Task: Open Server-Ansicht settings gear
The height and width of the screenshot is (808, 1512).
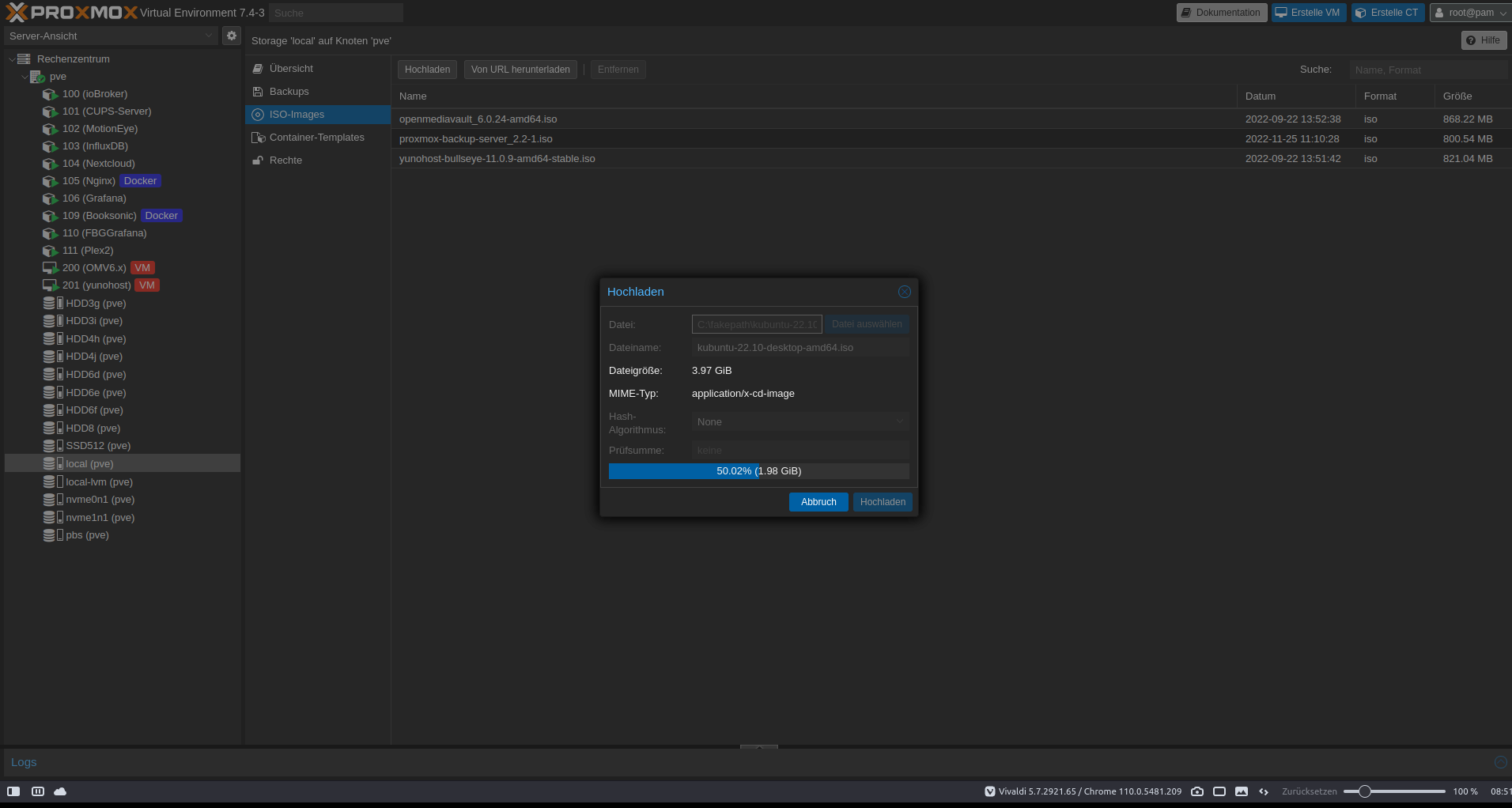Action: click(232, 36)
